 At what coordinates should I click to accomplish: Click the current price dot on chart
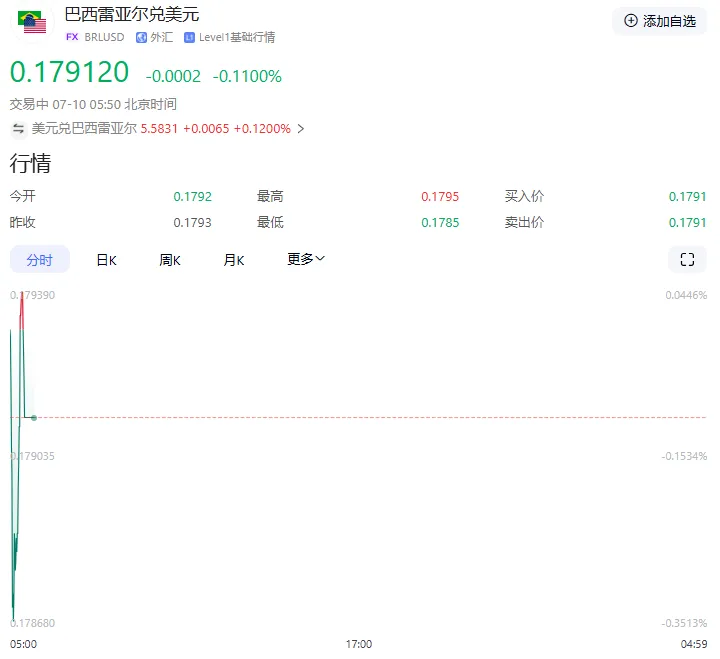tap(34, 417)
